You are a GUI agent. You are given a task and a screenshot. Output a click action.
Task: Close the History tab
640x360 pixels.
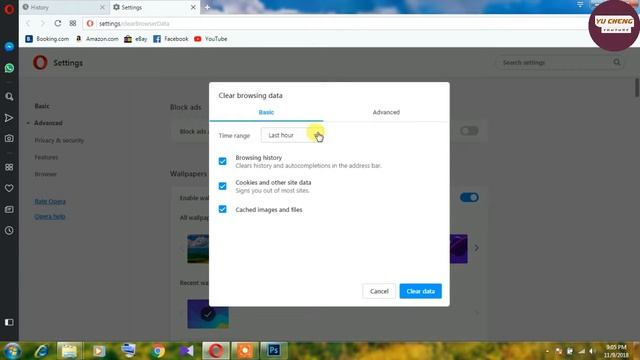(x=102, y=7)
